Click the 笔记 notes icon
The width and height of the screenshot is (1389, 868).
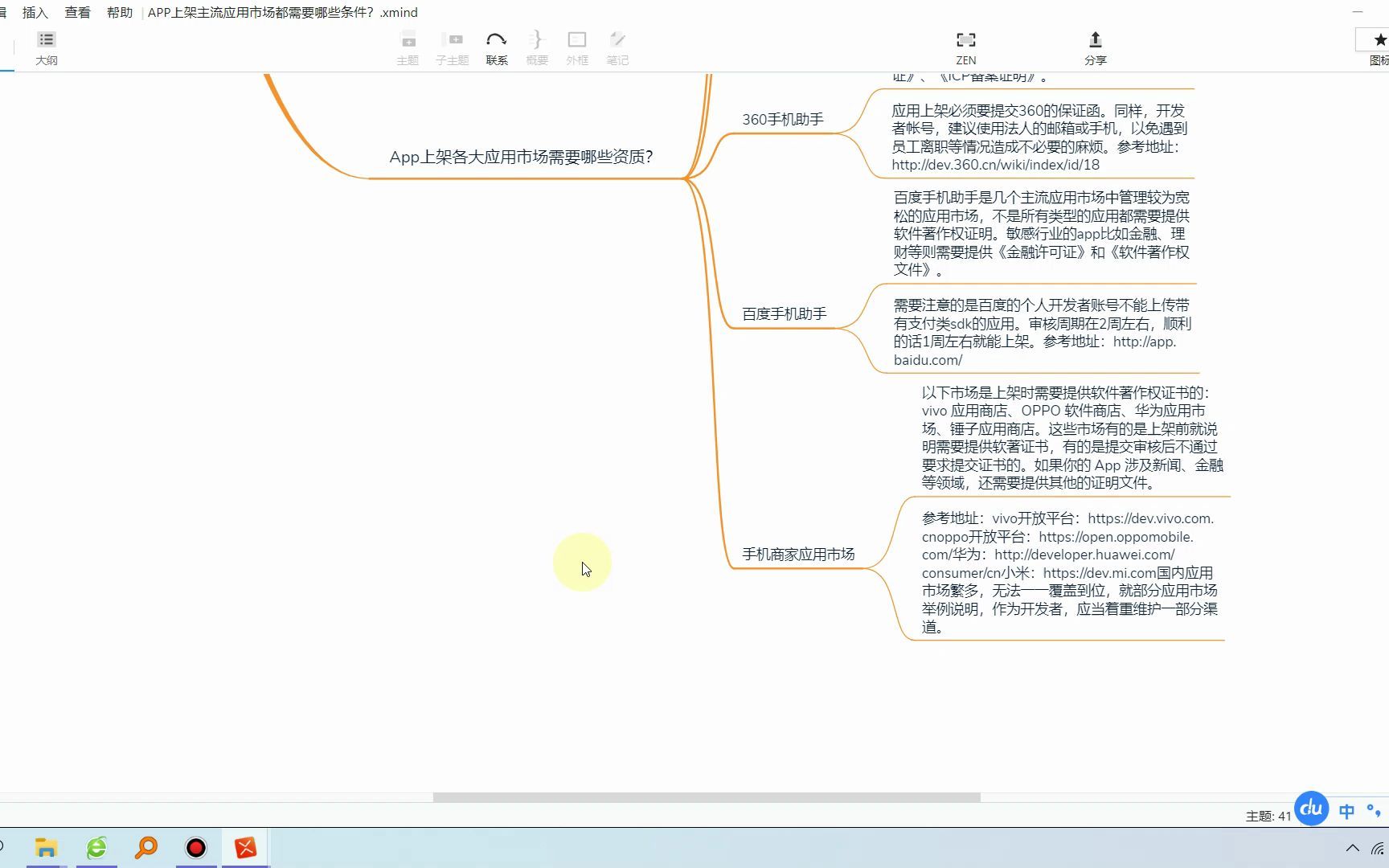(x=617, y=48)
